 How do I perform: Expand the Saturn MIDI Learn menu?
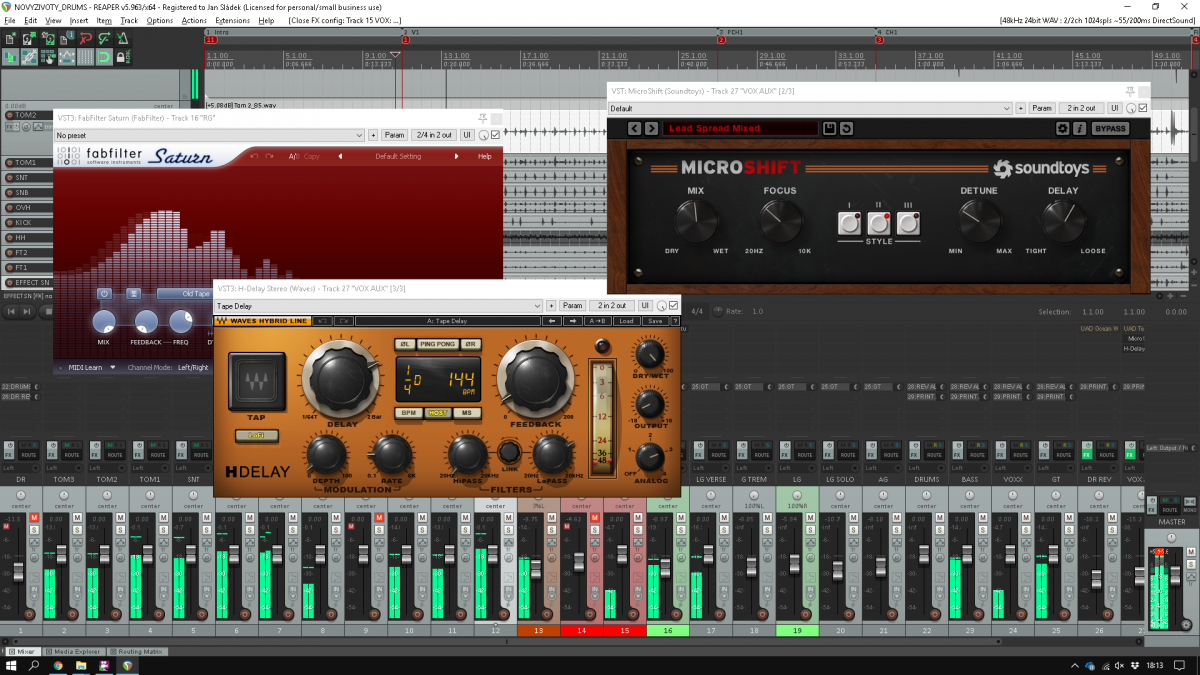89,367
